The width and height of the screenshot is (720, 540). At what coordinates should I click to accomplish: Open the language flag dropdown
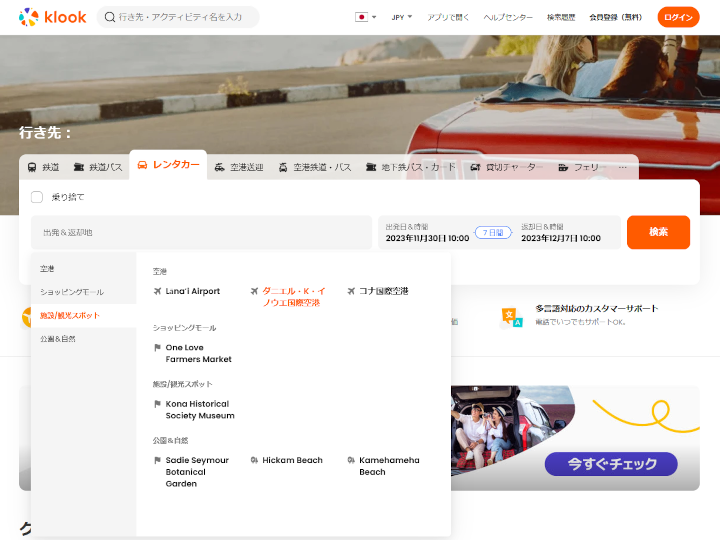366,17
